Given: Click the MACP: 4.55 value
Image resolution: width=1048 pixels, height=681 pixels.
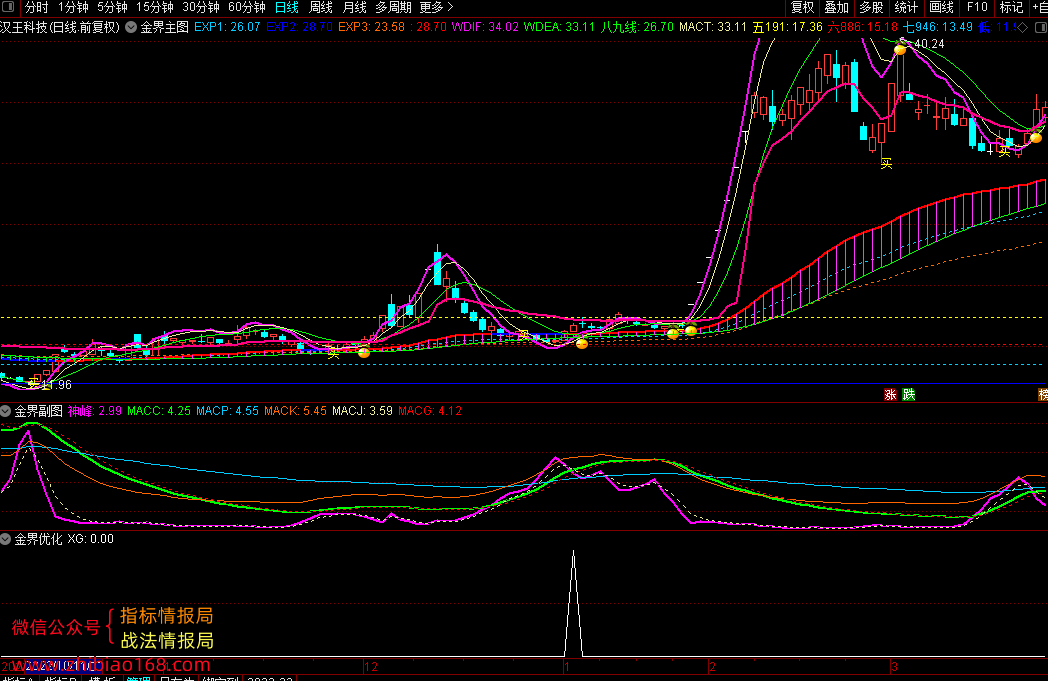Looking at the screenshot, I should click(227, 411).
